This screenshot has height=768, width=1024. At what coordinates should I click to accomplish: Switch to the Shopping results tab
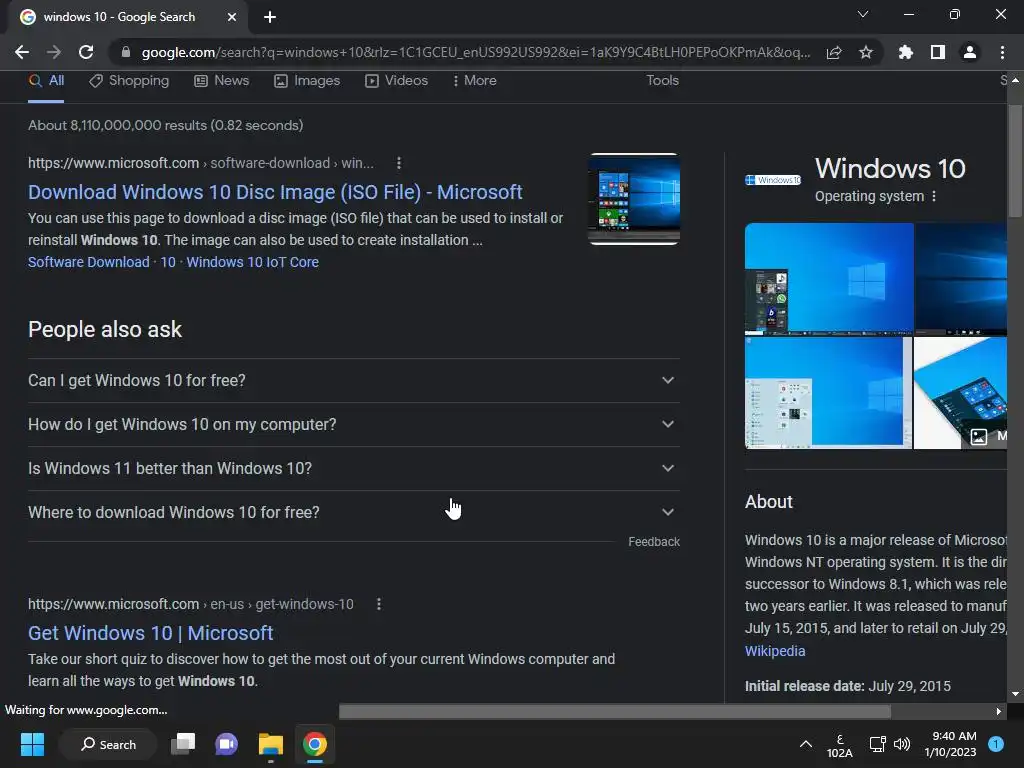pyautogui.click(x=129, y=80)
